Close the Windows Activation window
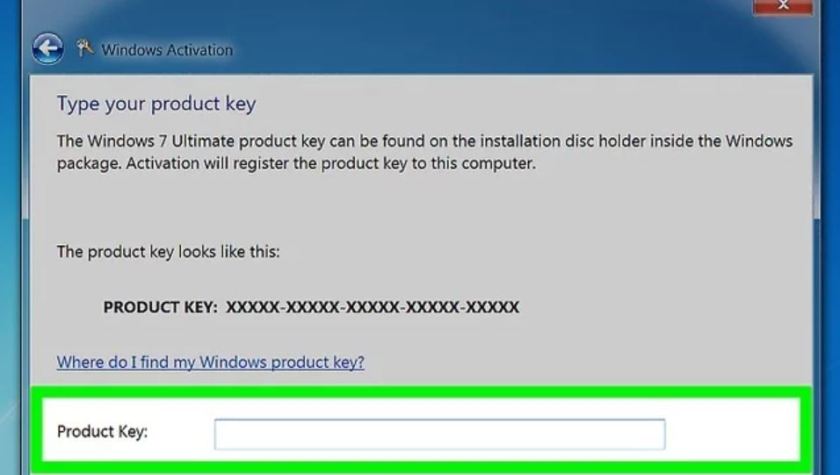Viewport: 840px width, 475px height. point(783,6)
